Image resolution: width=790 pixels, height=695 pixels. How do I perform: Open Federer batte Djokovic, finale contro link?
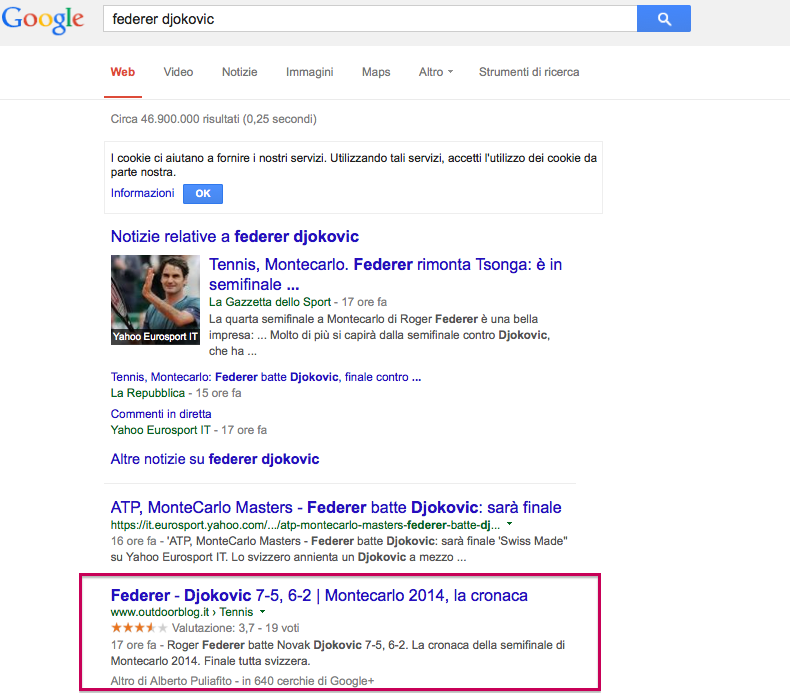click(x=266, y=377)
